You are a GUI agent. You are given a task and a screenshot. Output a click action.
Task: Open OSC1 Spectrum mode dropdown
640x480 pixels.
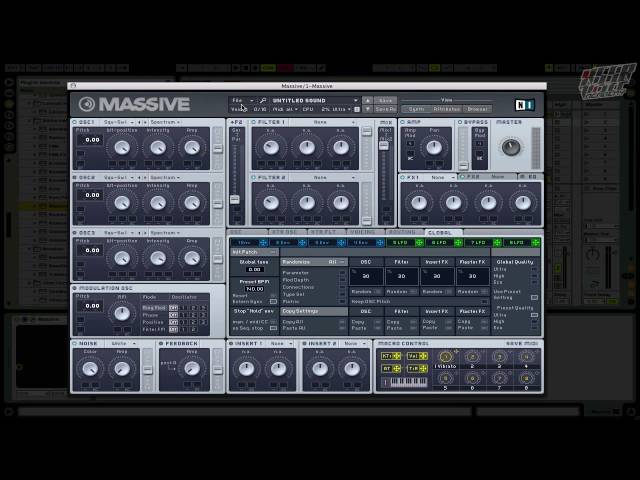[165, 122]
